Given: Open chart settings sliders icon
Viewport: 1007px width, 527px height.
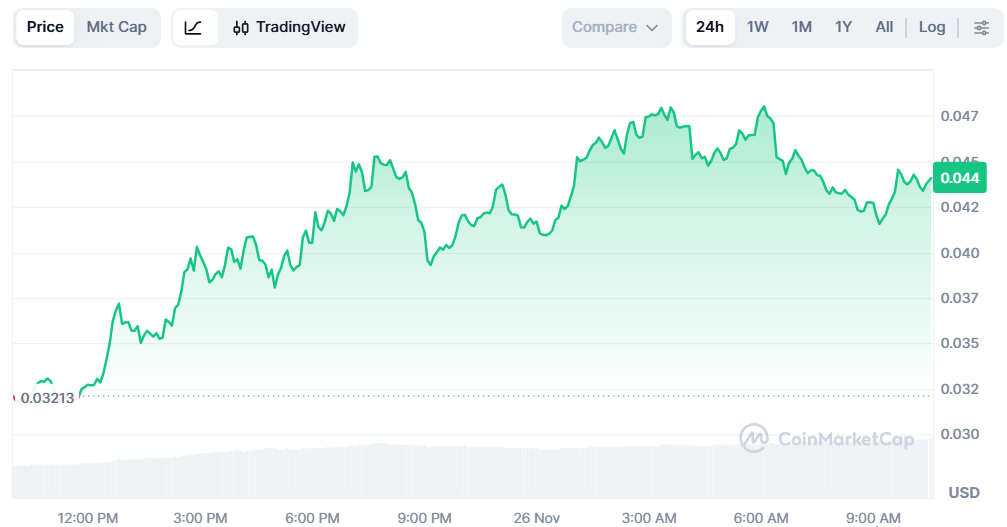Looking at the screenshot, I should [x=981, y=28].
